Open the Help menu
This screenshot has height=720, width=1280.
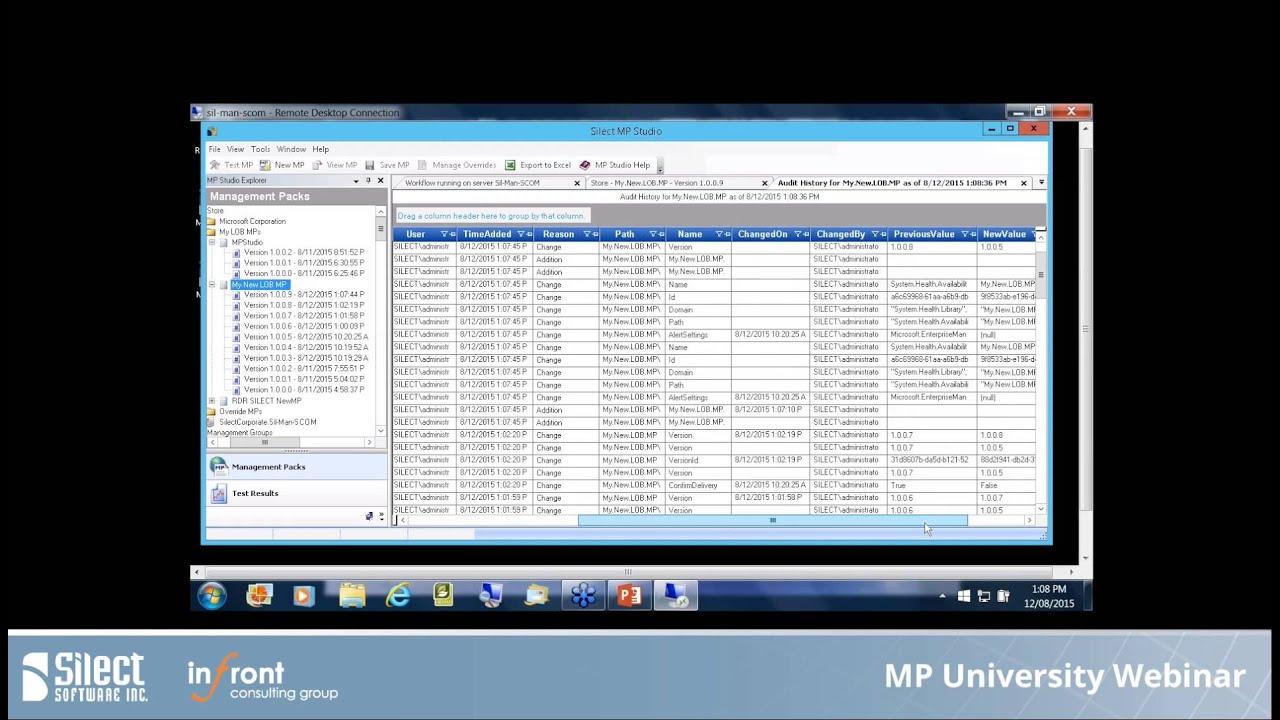[320, 149]
